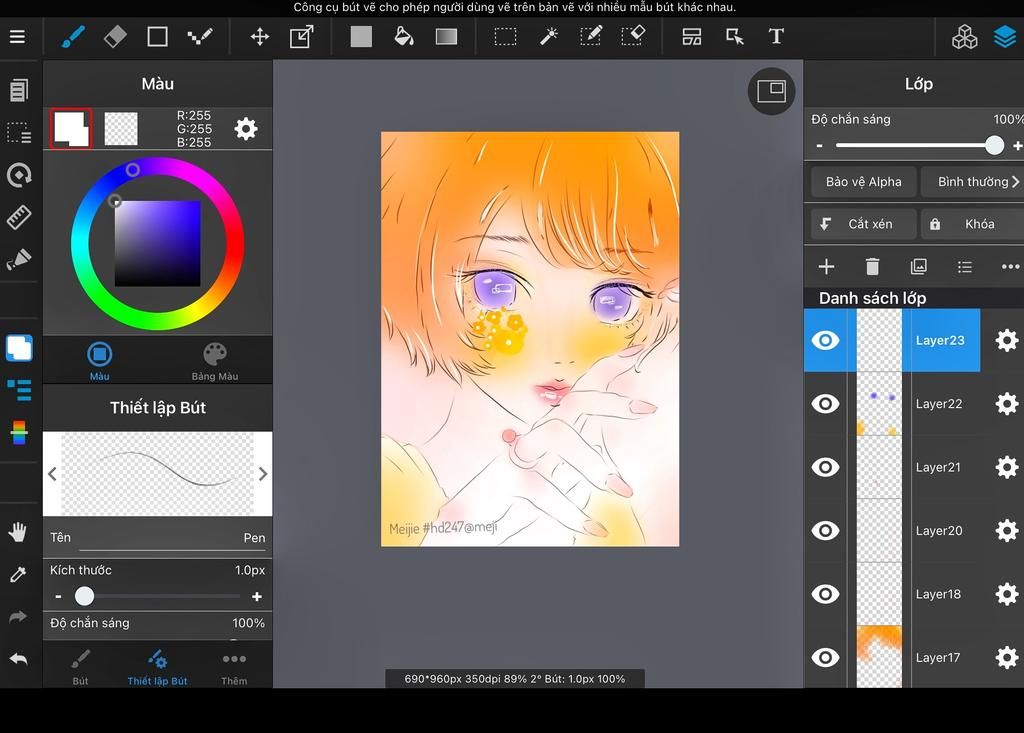Show previous brush preview arrow
The height and width of the screenshot is (733, 1024).
52,474
